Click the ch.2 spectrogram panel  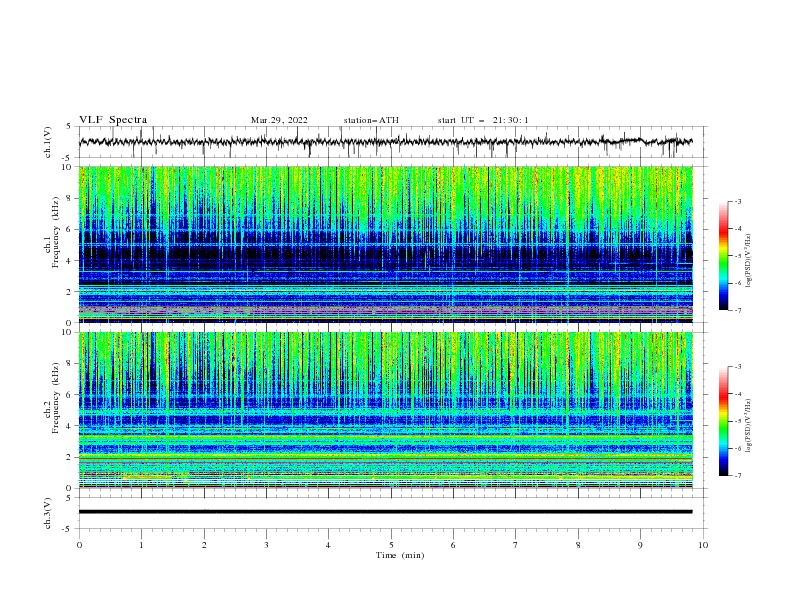(x=385, y=410)
